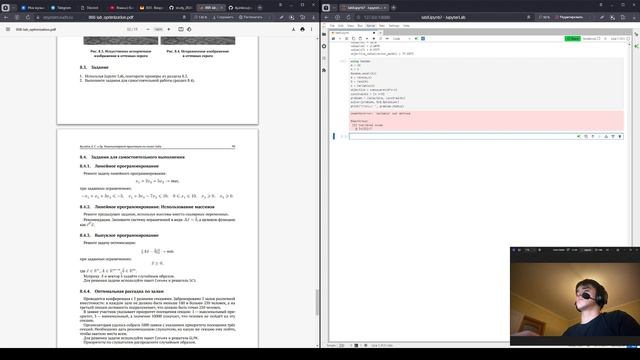Image resolution: width=640 pixels, height=360 pixels.
Task: Switch to the first GitHub study tab
Action: tap(180, 7)
